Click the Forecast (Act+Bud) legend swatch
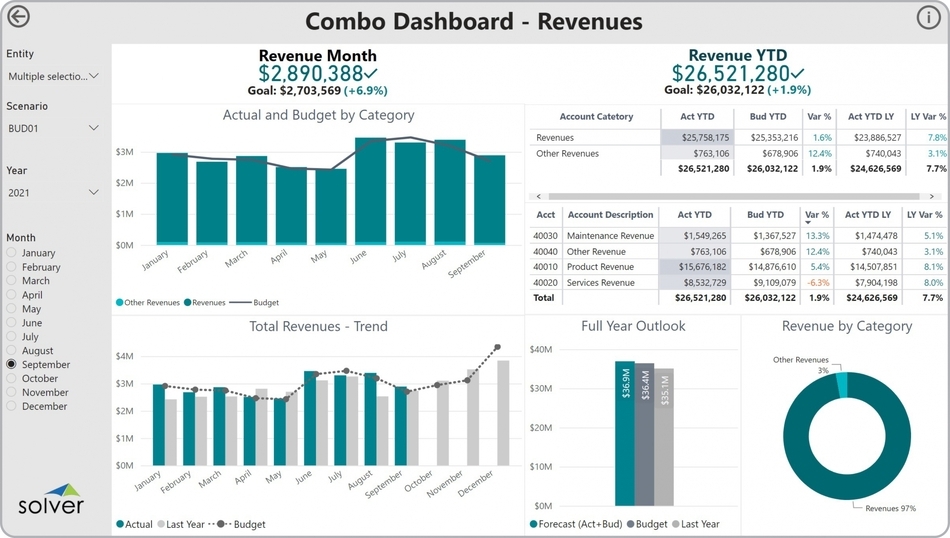The image size is (950, 538). tap(532, 524)
